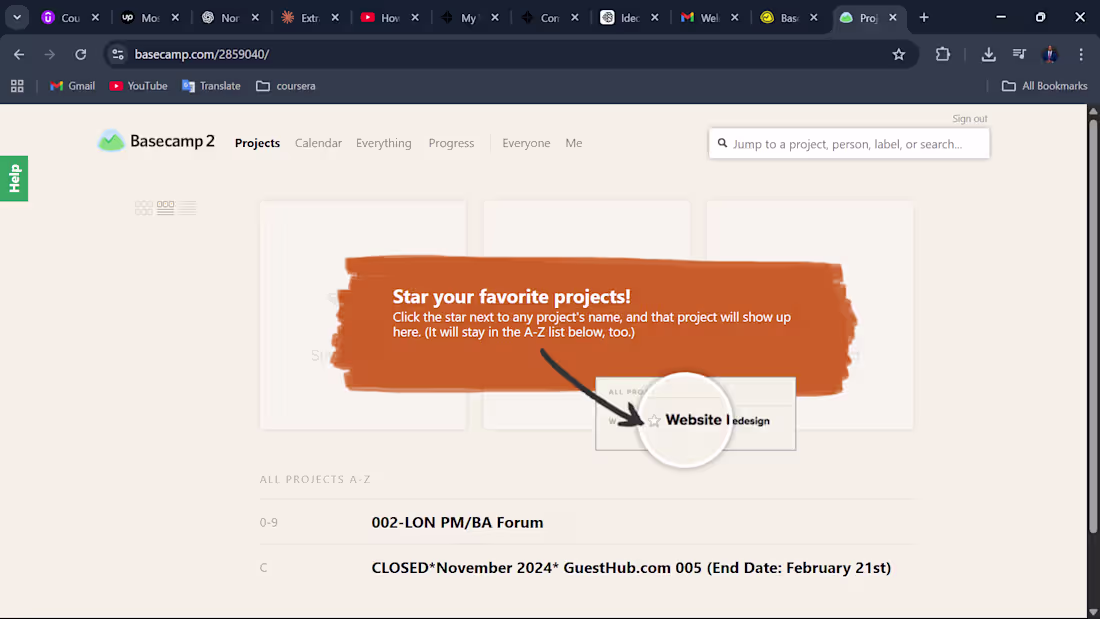Viewport: 1100px width, 619px height.
Task: Click the Basecamp 2 logo
Action: (156, 141)
